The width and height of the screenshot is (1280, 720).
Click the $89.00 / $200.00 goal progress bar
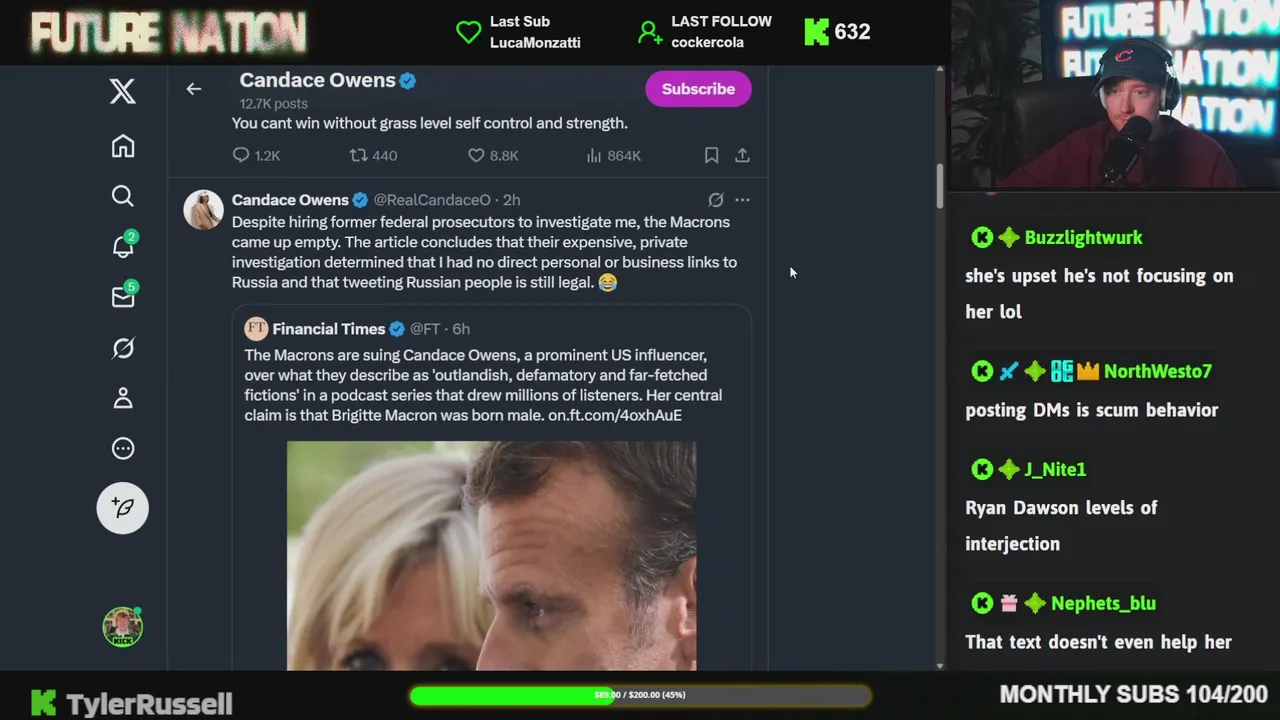pos(640,695)
